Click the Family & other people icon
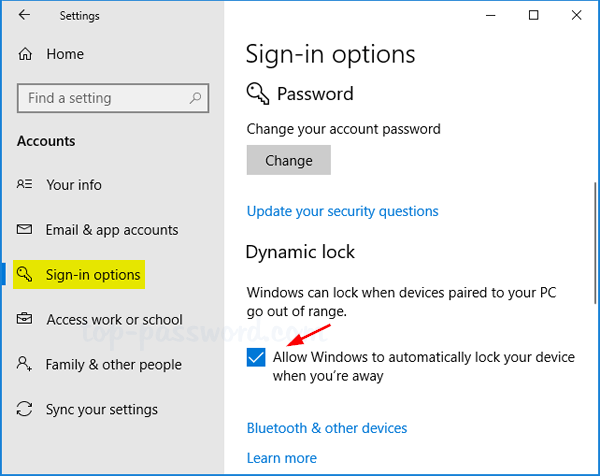 (x=25, y=365)
